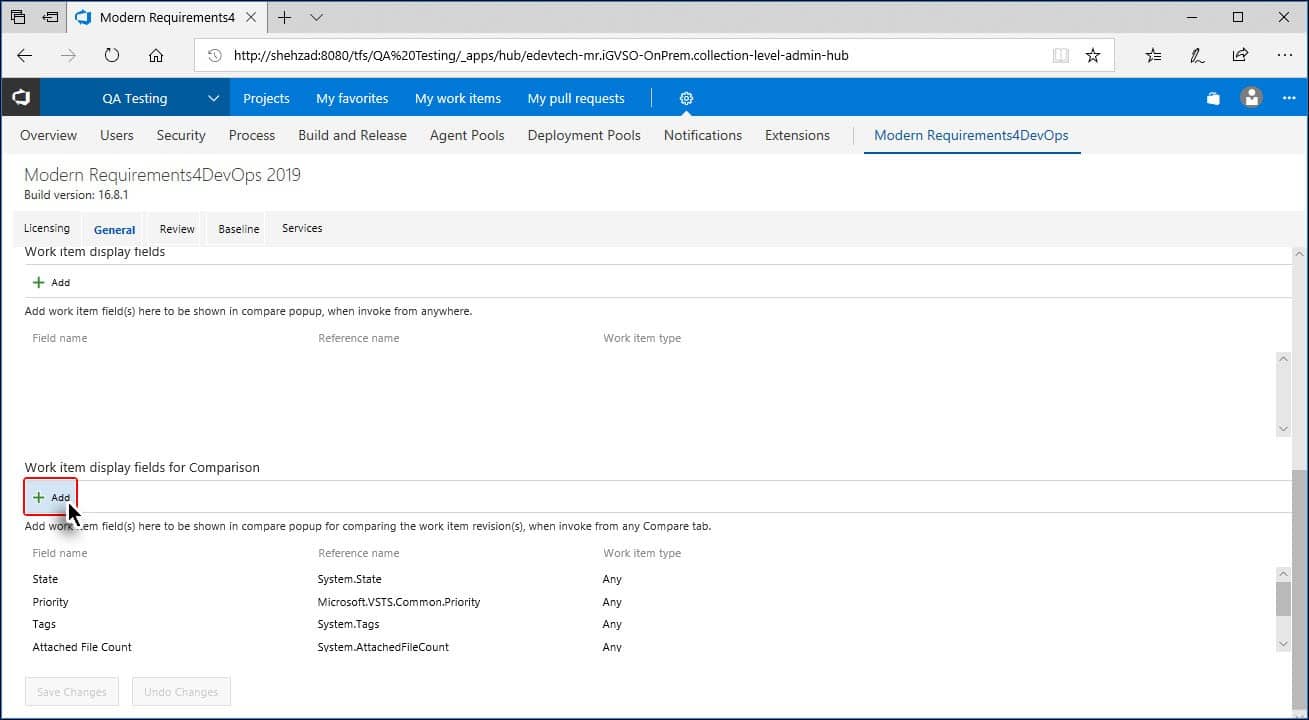Switch to the Users tab
Viewport: 1309px width, 720px height.
tap(117, 135)
